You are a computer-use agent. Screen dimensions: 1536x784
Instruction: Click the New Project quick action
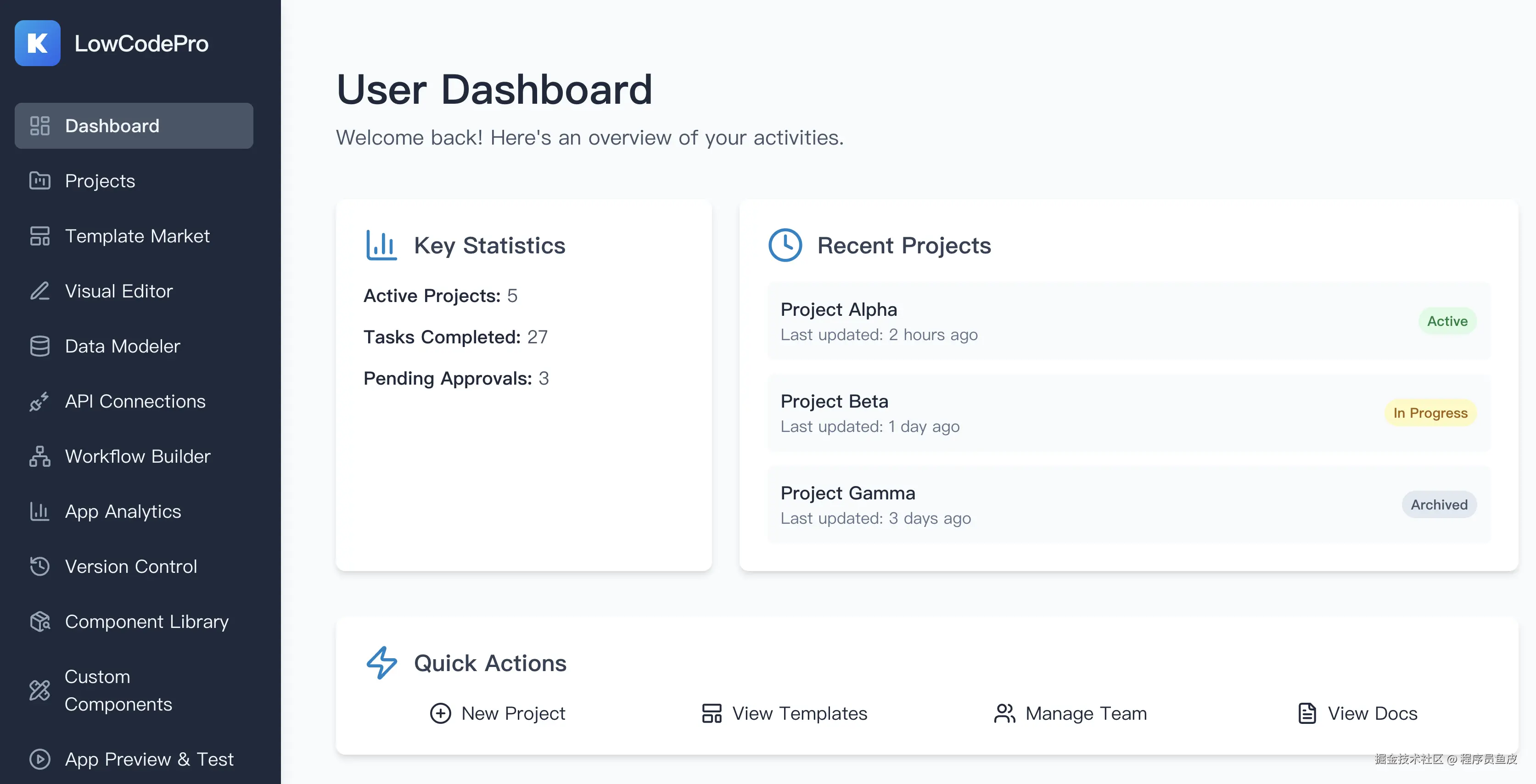498,713
